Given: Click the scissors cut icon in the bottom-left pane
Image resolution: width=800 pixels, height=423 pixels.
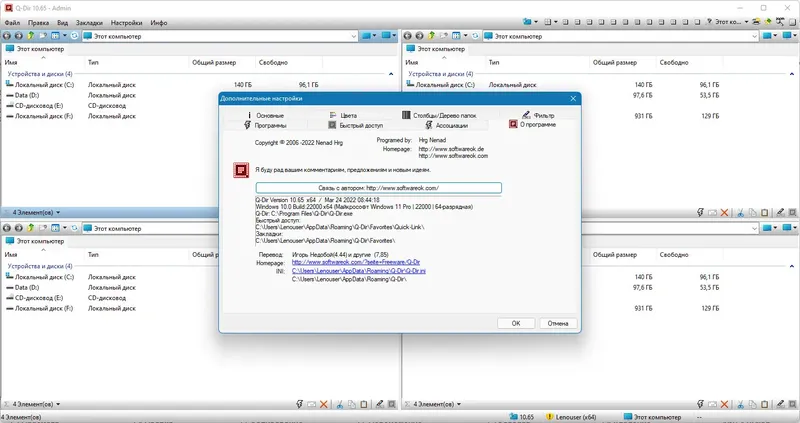Looking at the screenshot, I should click(x=340, y=404).
